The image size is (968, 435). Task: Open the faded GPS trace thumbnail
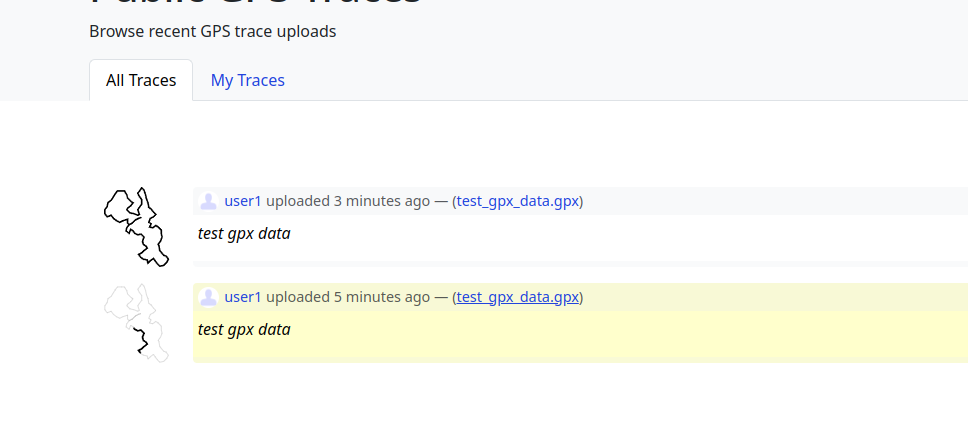click(x=136, y=322)
